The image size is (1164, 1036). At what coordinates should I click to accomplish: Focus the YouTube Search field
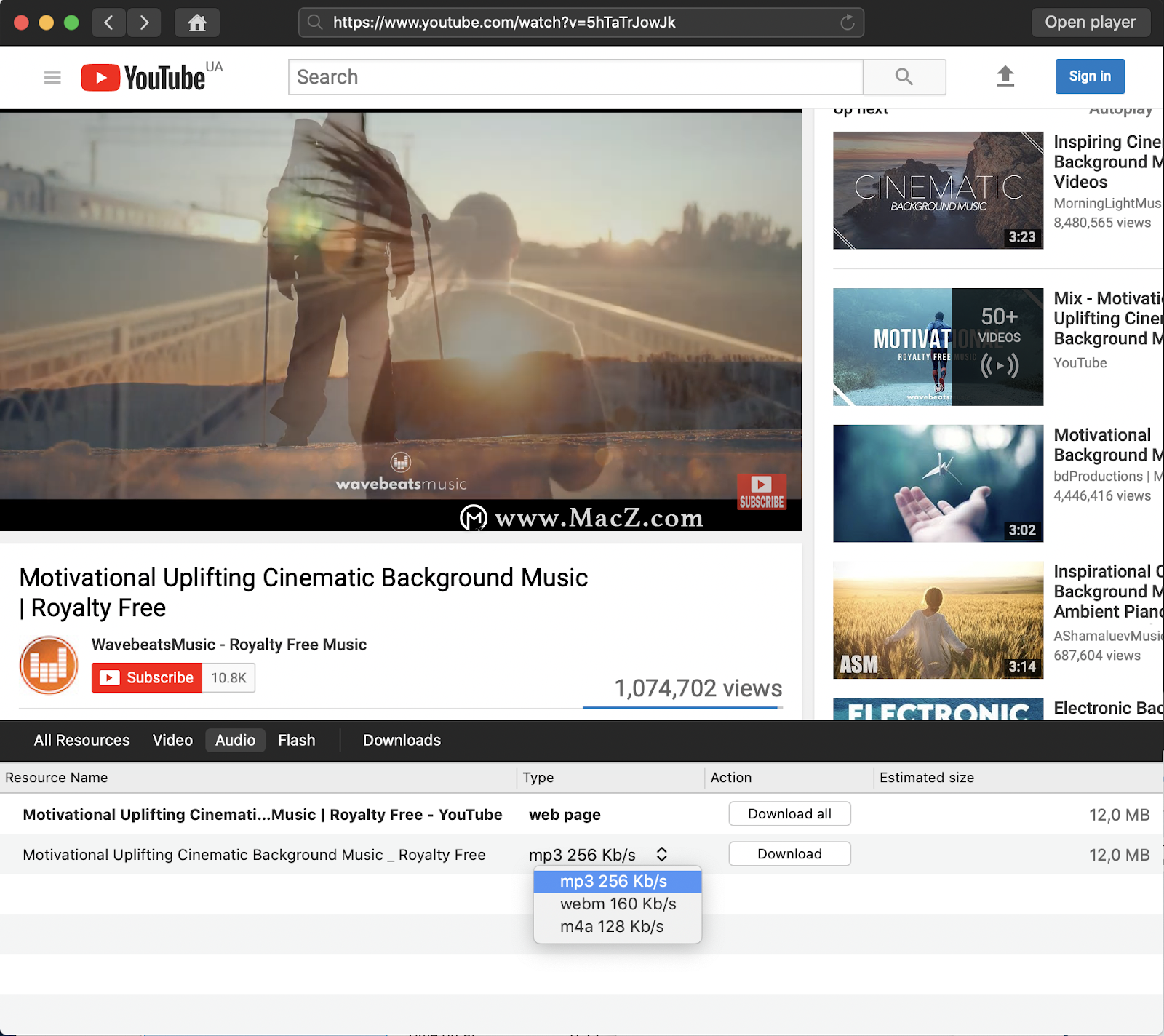pyautogui.click(x=575, y=76)
